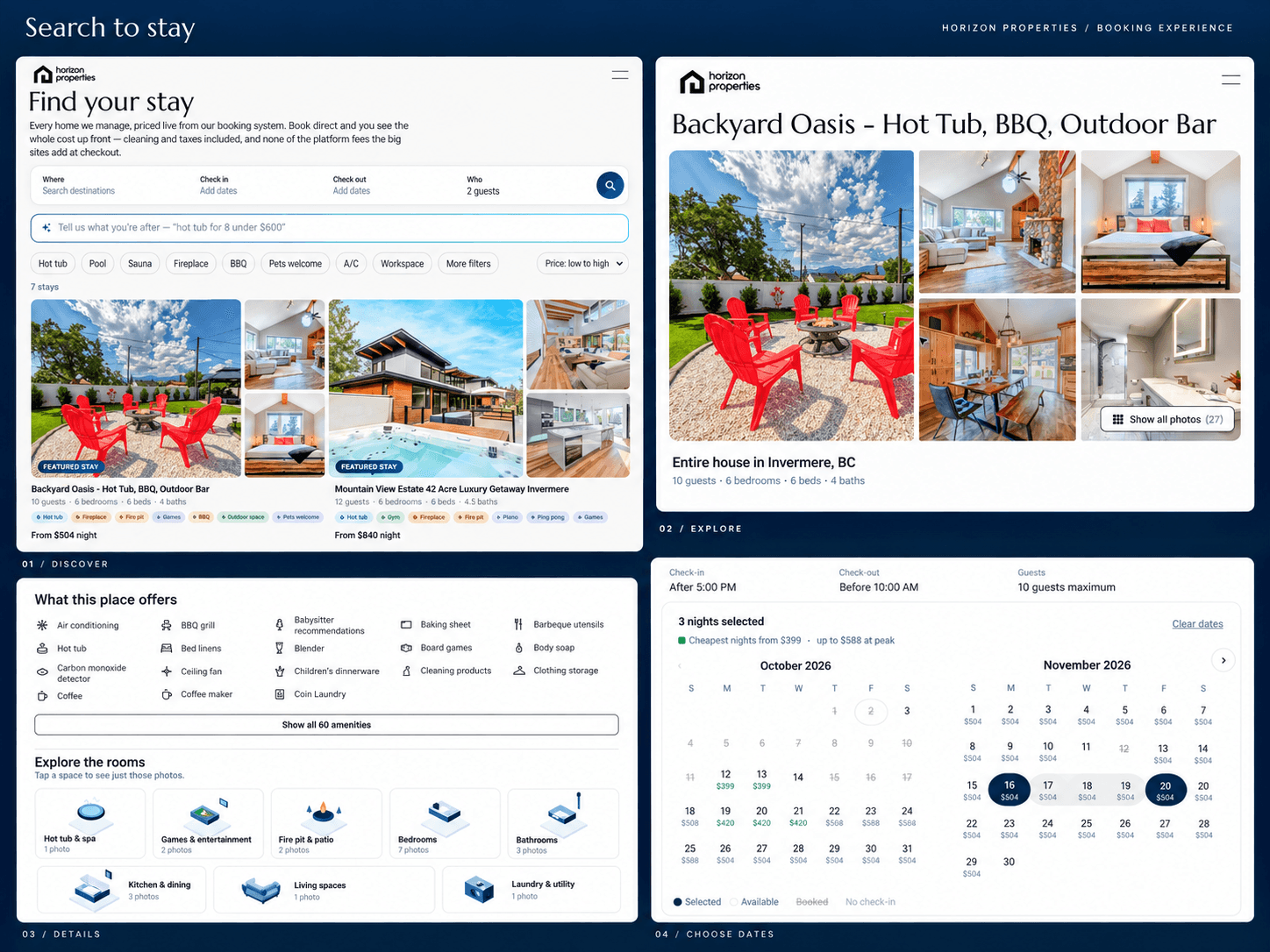
Task: Click the Living spaces sofa illustration
Action: pyautogui.click(x=260, y=890)
